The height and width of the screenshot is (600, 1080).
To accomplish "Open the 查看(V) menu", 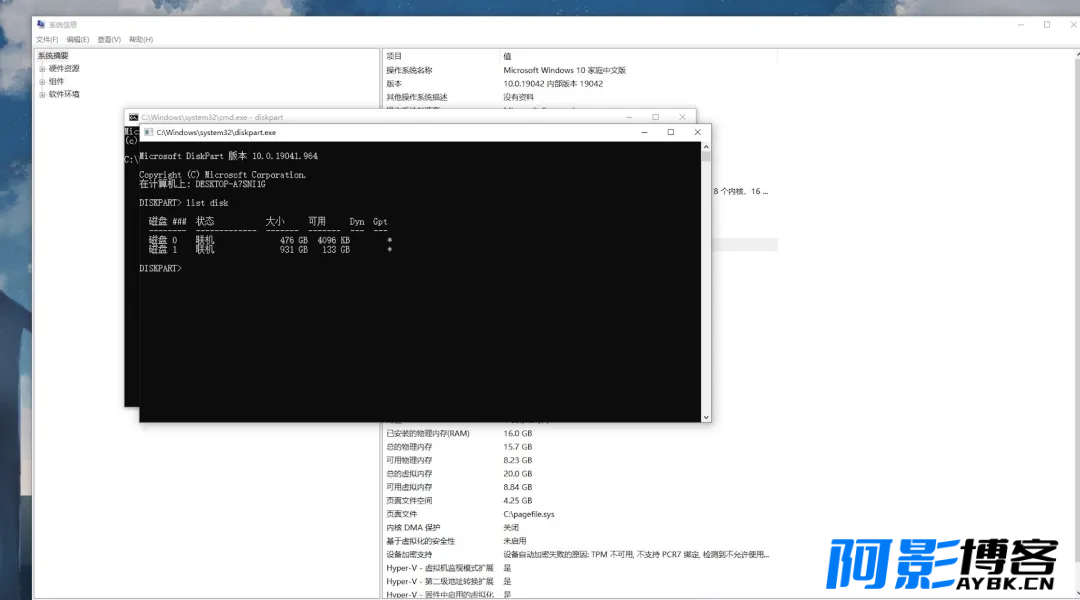I will click(x=109, y=39).
